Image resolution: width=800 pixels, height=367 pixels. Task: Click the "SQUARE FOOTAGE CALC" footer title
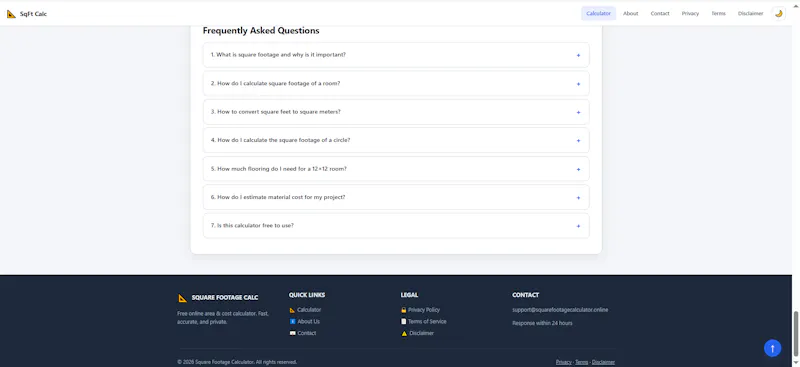point(225,298)
